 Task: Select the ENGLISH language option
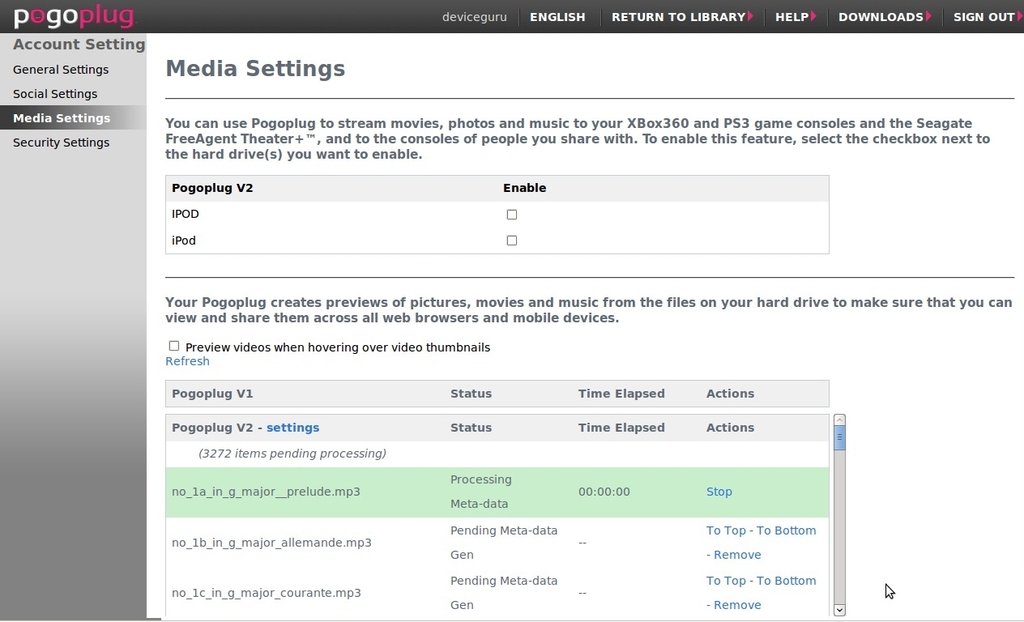(x=558, y=17)
